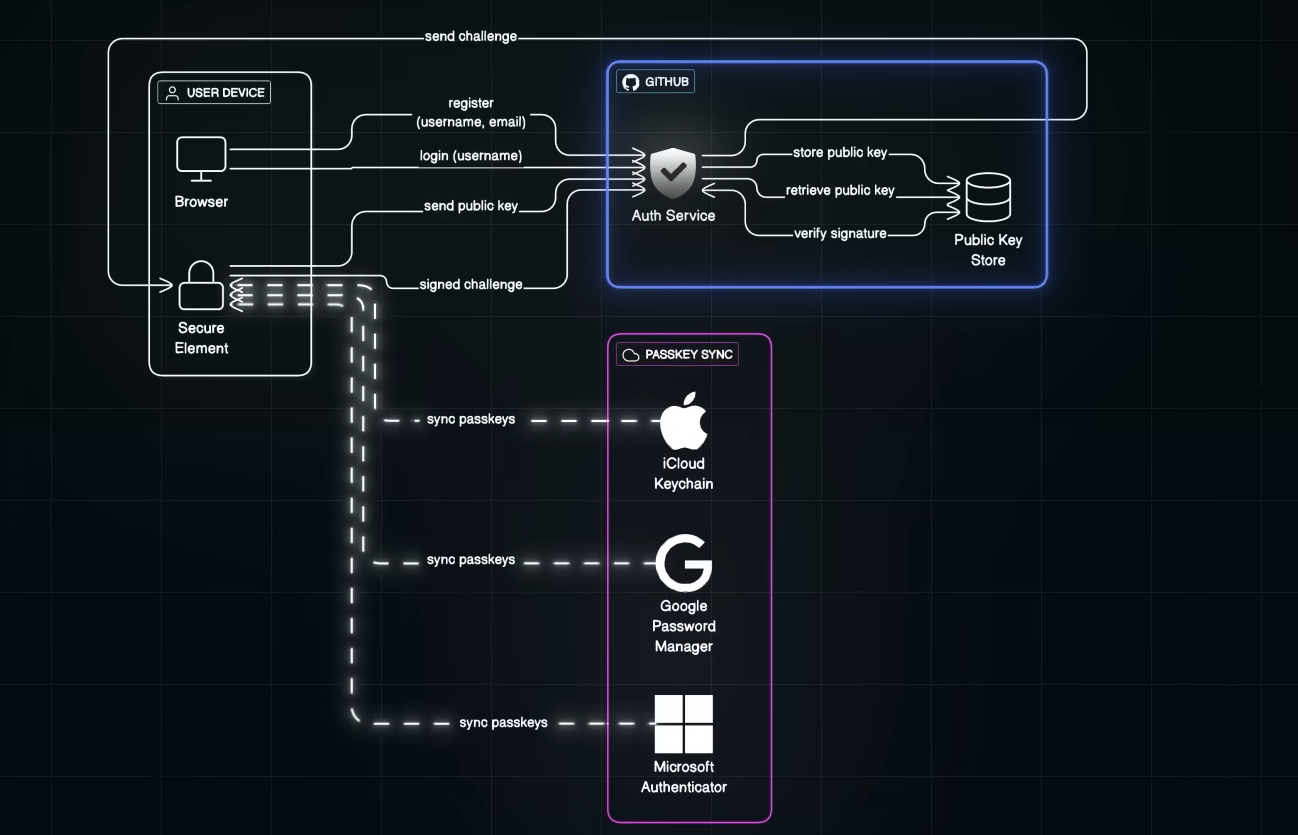Click the "store public key" label
The image size is (1298, 835).
coord(840,153)
